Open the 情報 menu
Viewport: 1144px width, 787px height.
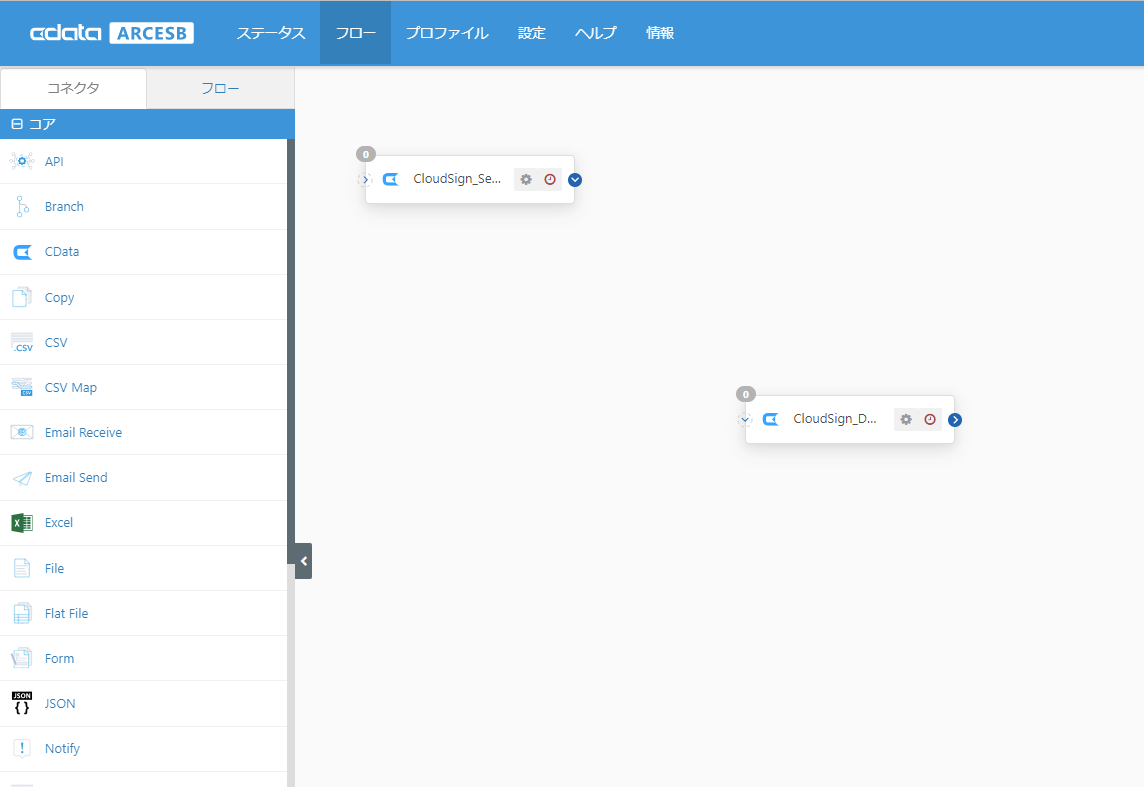pos(660,33)
